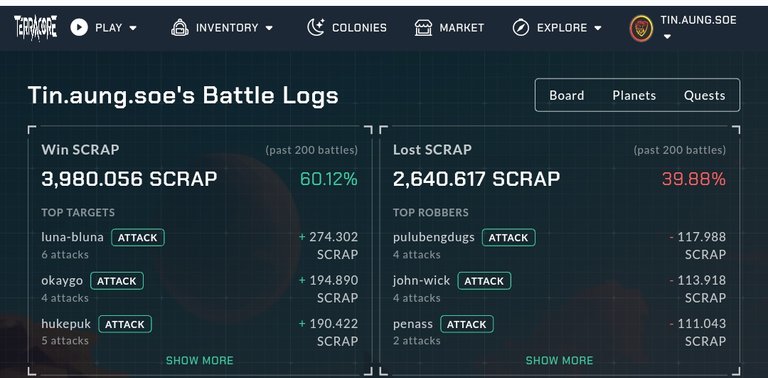The height and width of the screenshot is (378, 768).
Task: Click the Explore compass icon
Action: pyautogui.click(x=521, y=27)
